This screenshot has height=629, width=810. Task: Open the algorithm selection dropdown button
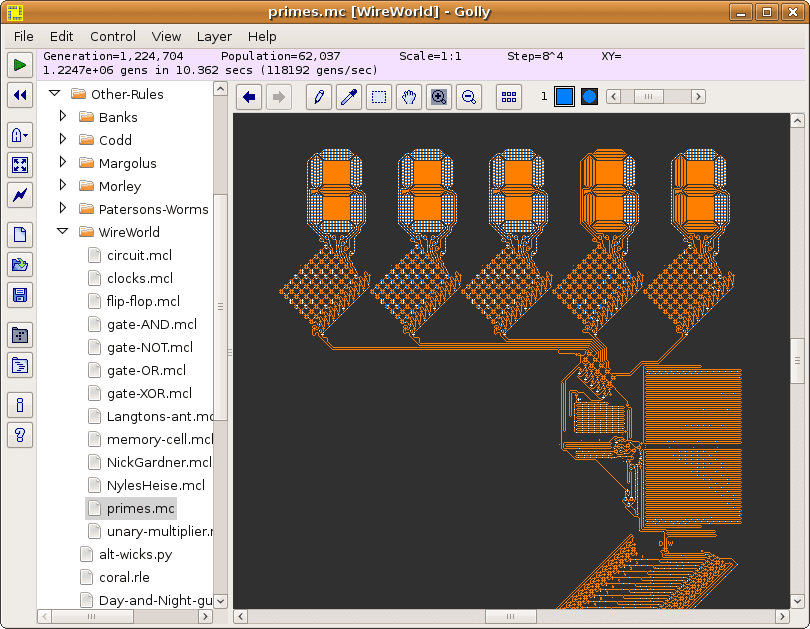(x=20, y=135)
